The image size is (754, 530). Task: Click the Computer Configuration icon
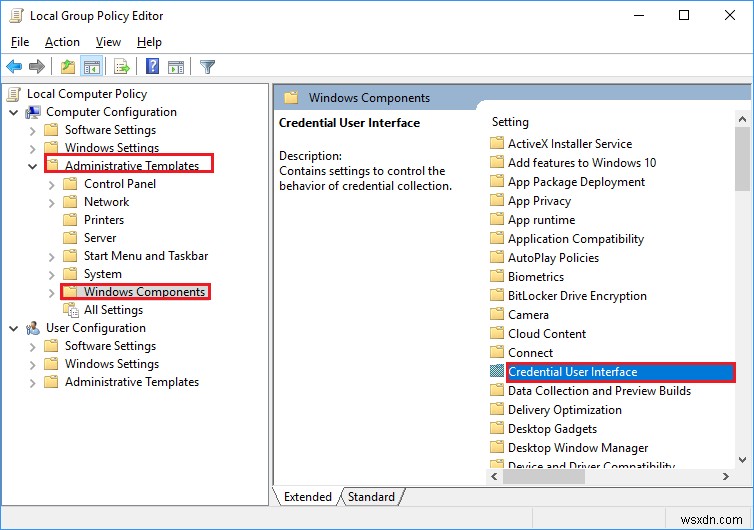point(33,112)
